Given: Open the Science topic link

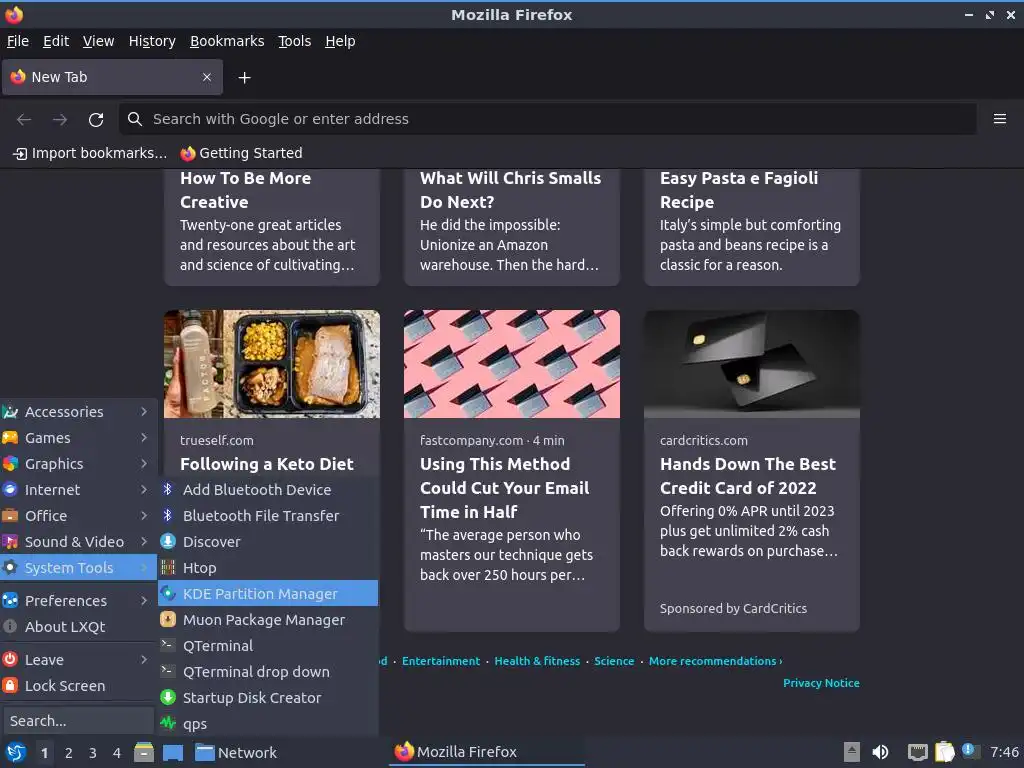Looking at the screenshot, I should coord(614,661).
